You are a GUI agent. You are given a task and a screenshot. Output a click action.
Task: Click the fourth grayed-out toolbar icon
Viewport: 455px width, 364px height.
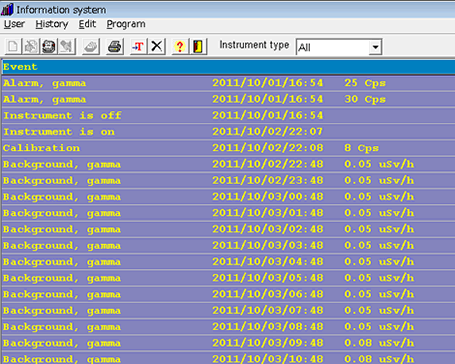click(67, 46)
